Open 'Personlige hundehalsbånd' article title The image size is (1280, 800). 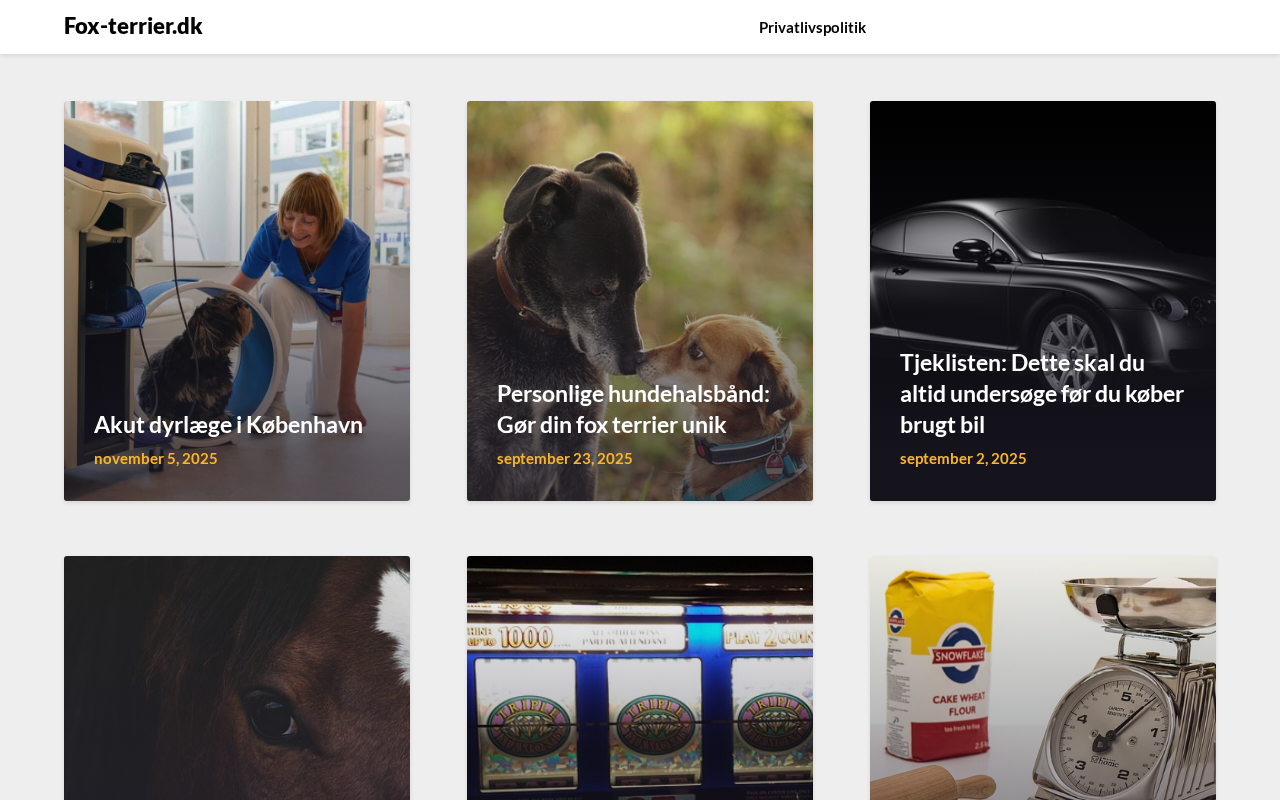point(633,408)
